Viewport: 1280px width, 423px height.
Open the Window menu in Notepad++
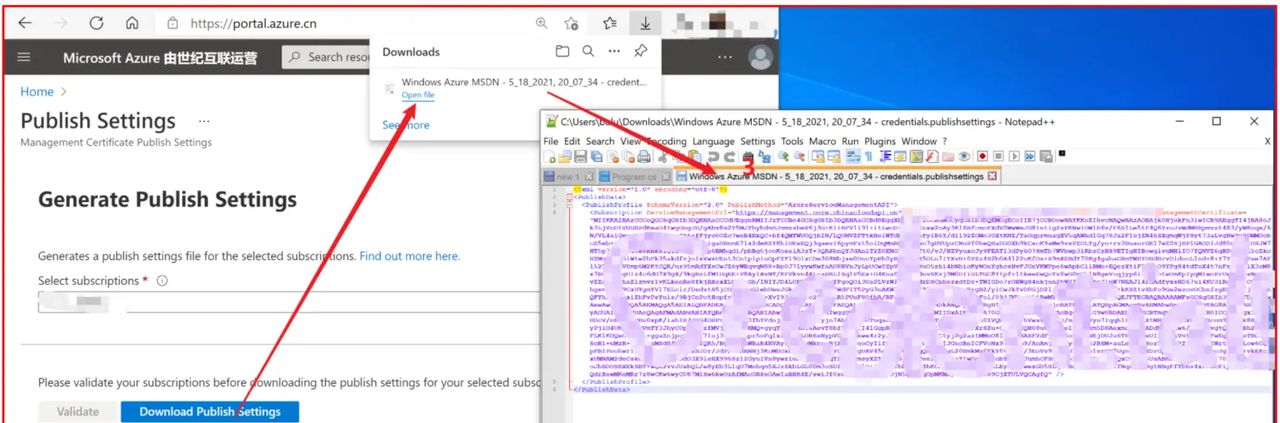click(x=918, y=141)
